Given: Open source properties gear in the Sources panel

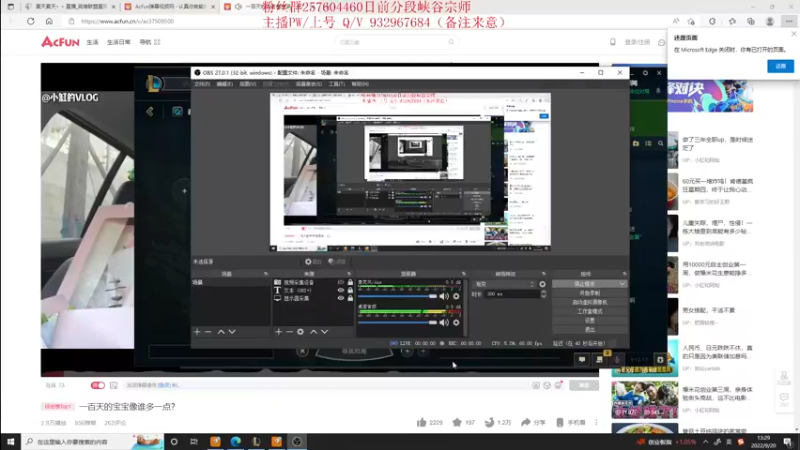Looking at the screenshot, I should coord(301,332).
